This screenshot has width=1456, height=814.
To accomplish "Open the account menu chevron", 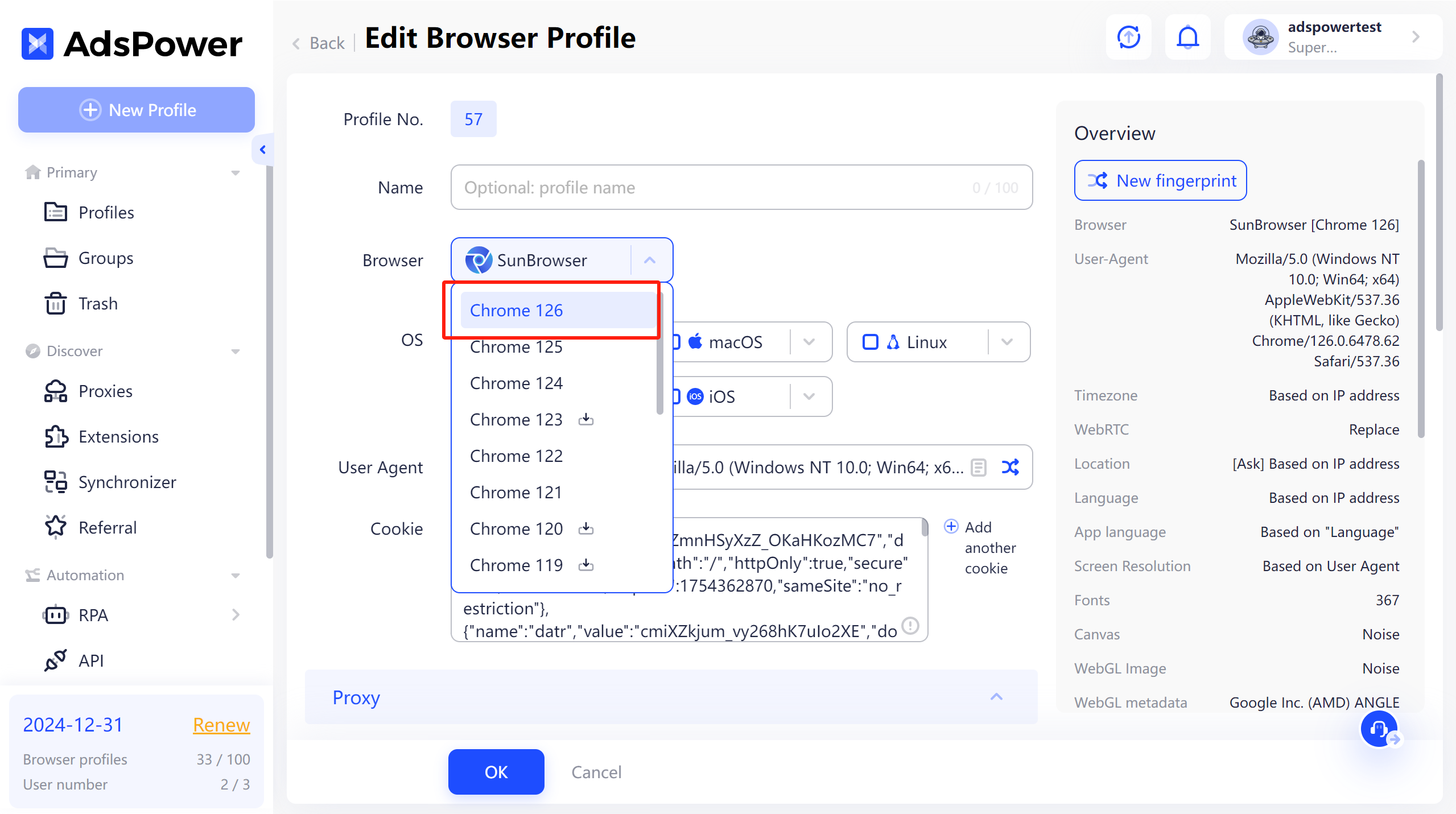I will [x=1416, y=38].
